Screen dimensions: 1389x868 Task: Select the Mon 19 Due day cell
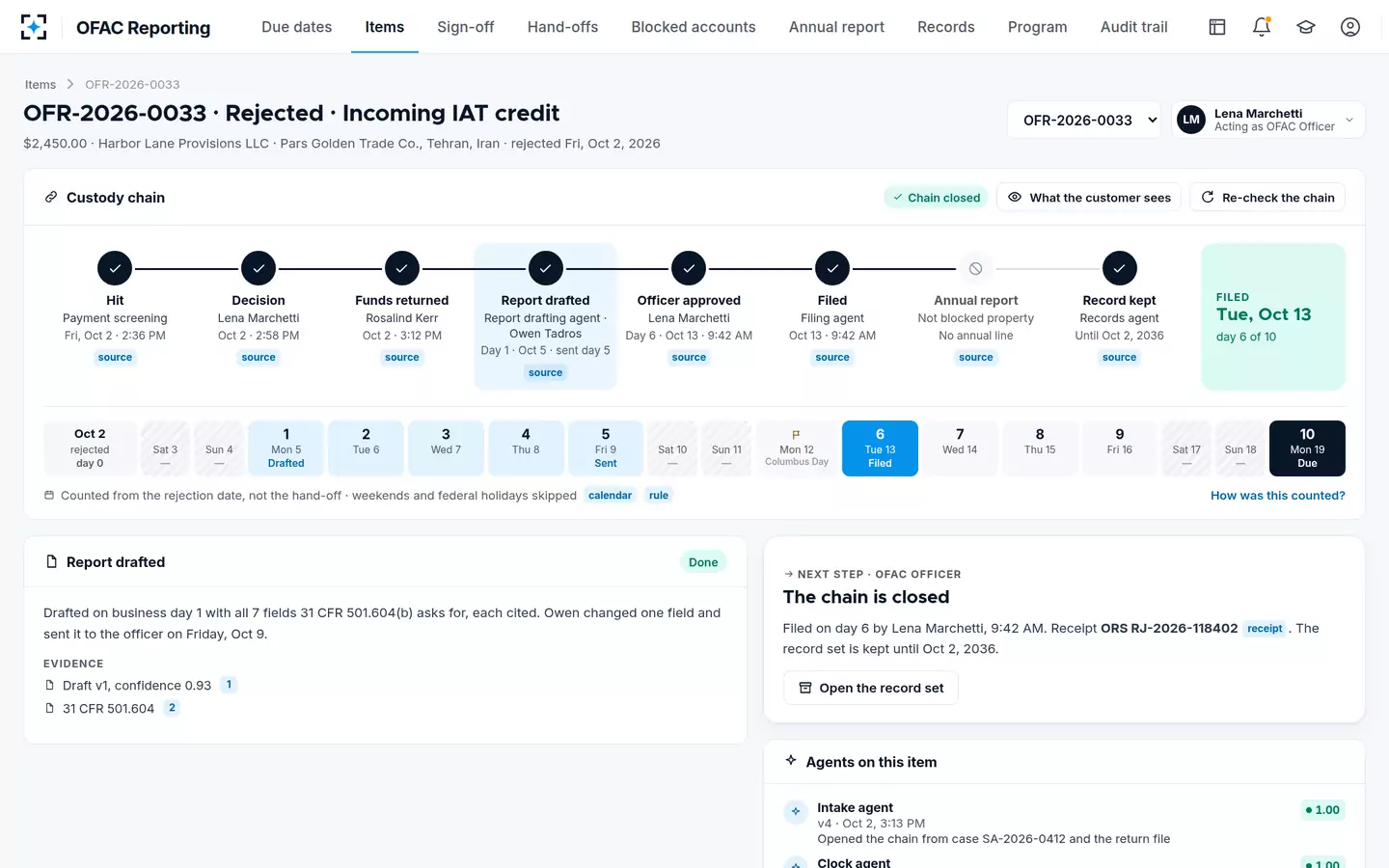pos(1307,448)
